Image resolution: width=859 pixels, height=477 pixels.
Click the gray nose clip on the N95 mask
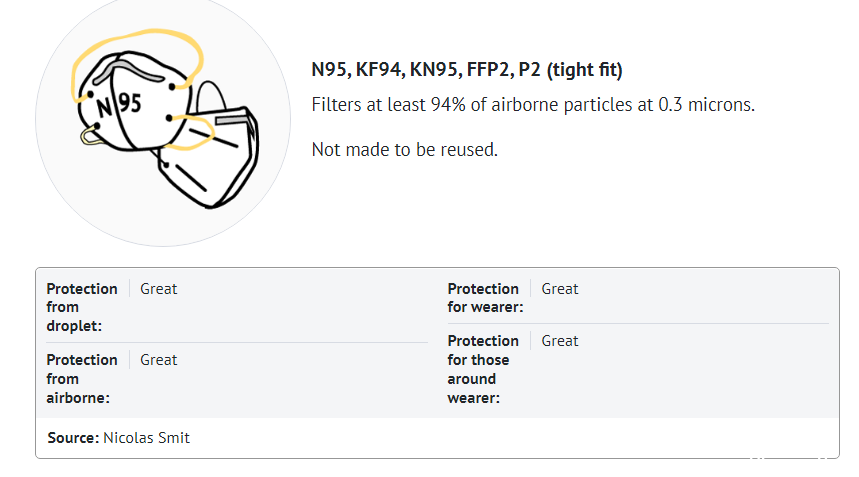[x=128, y=71]
